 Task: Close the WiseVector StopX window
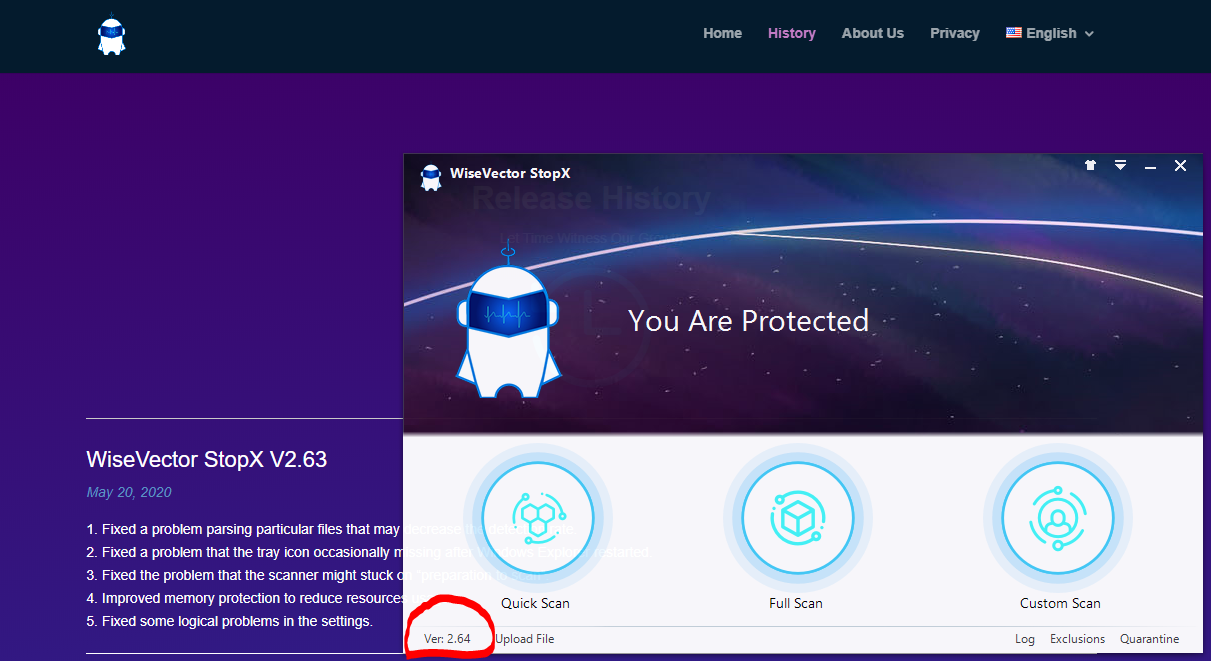1180,165
